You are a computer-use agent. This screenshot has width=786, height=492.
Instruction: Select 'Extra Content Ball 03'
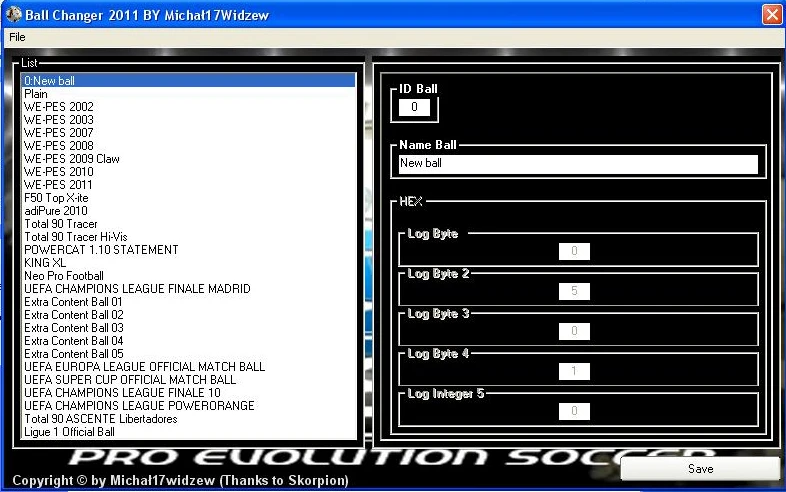click(x=188, y=328)
